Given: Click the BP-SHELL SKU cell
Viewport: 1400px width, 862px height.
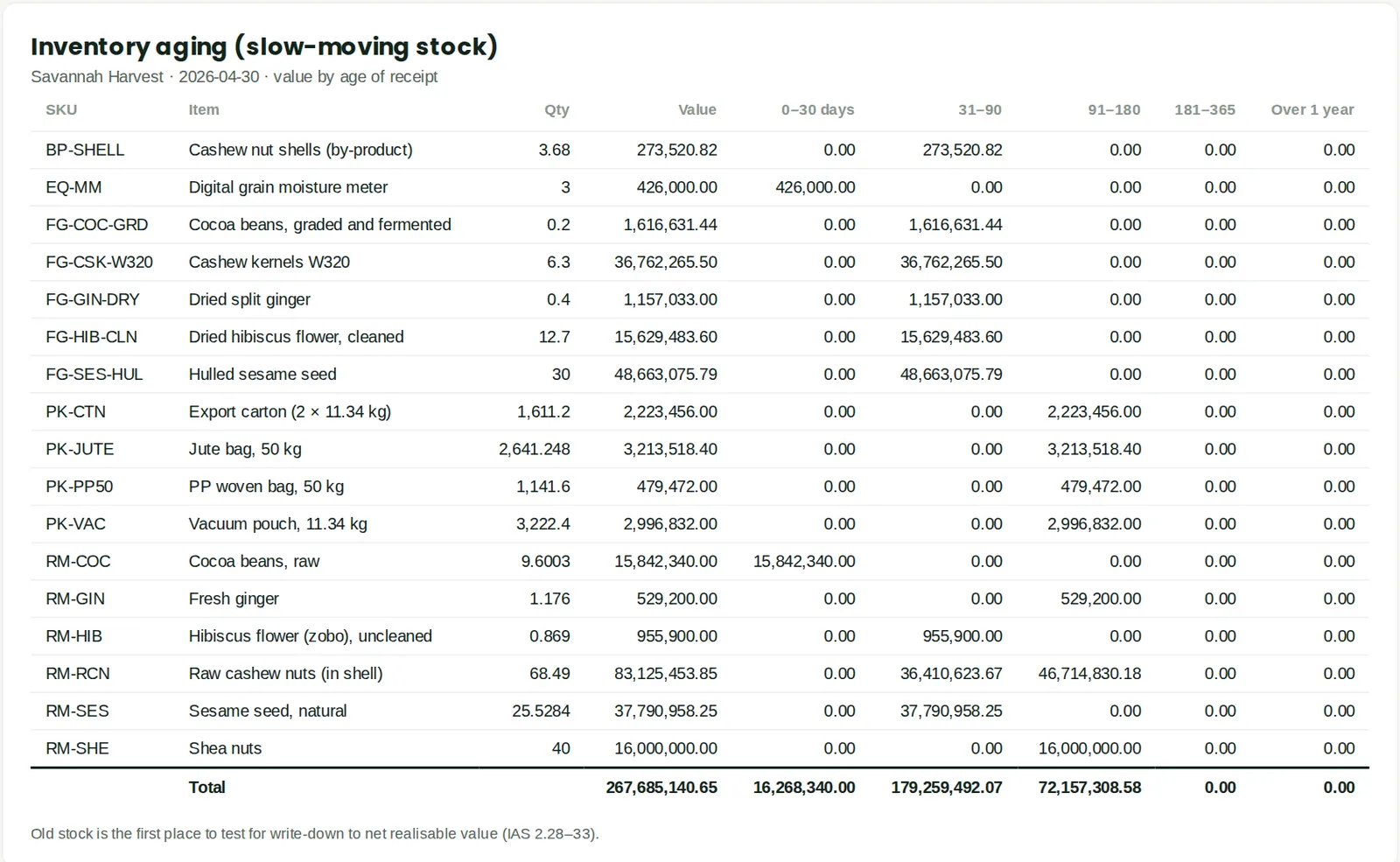Looking at the screenshot, I should 85,151.
